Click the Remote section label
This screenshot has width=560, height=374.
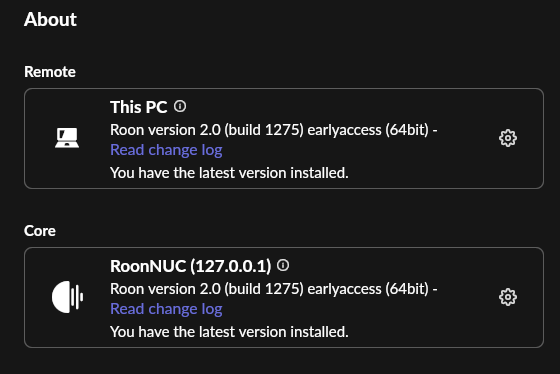tap(50, 72)
